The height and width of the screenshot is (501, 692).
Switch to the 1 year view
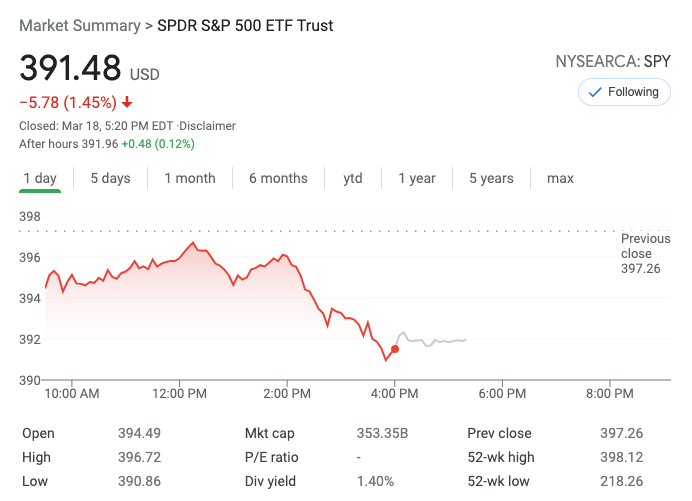(x=417, y=179)
